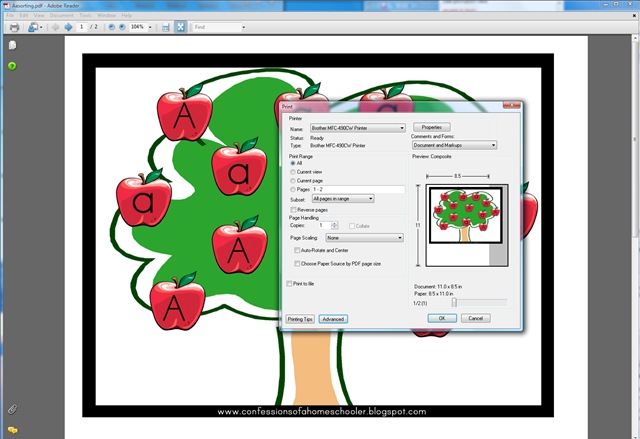Select the Pages radio button

tap(293, 190)
